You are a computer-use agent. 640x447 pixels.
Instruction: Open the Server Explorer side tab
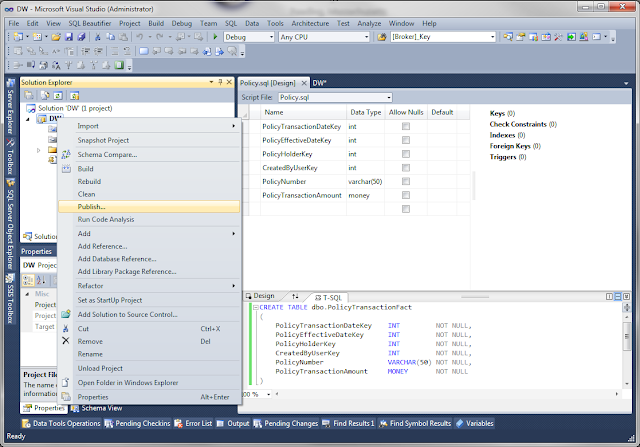click(10, 107)
